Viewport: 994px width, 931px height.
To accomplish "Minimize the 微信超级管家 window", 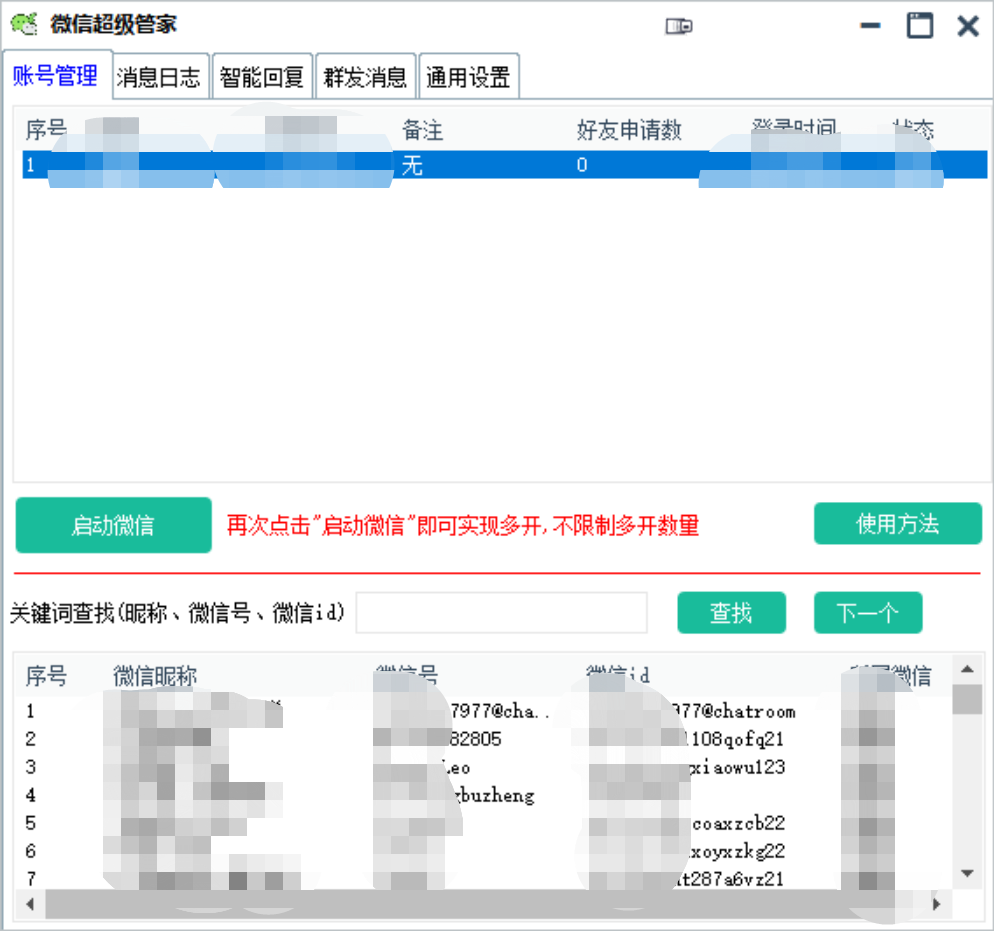I will pyautogui.click(x=870, y=26).
